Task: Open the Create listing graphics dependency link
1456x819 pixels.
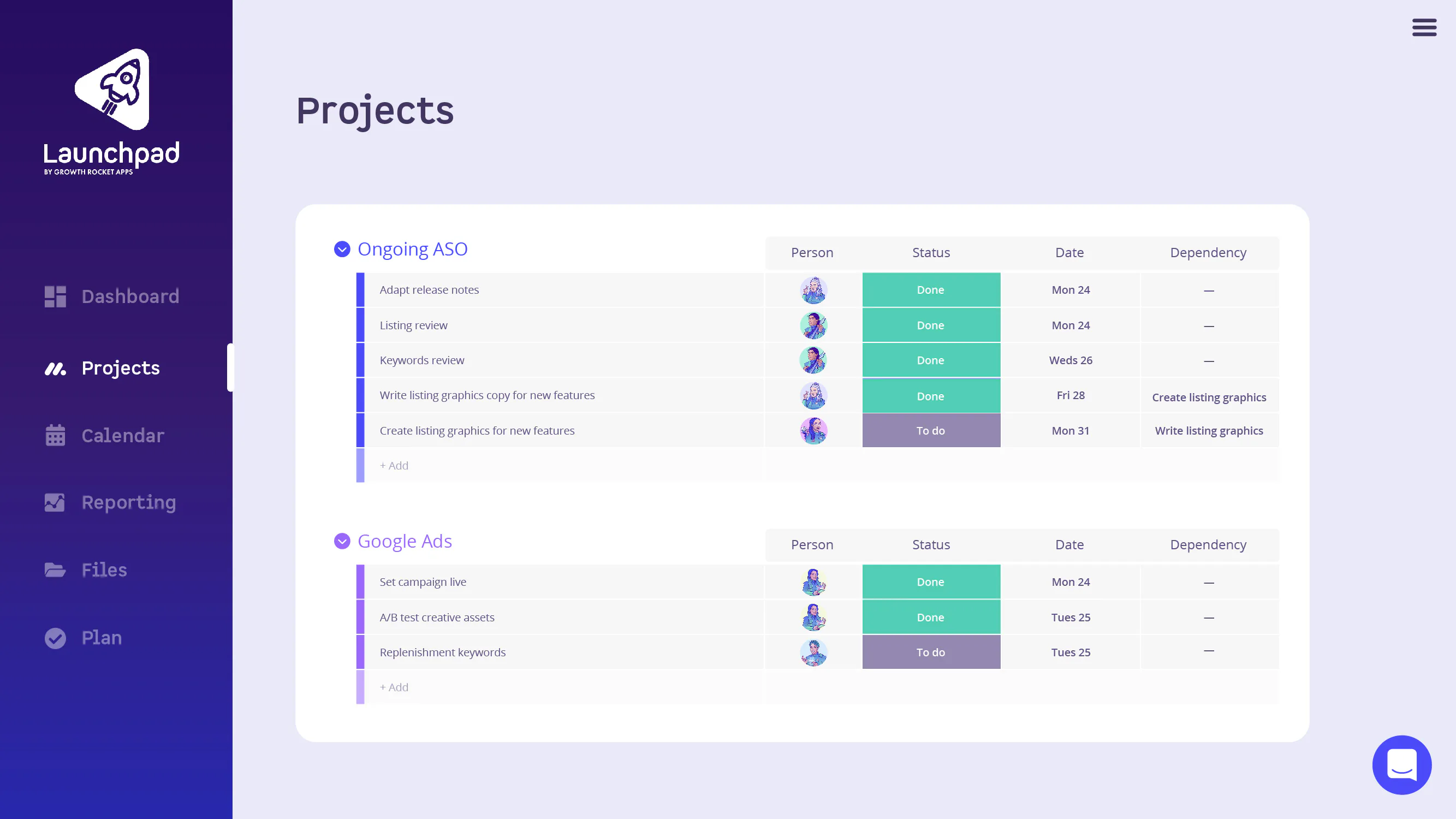Action: [x=1209, y=397]
